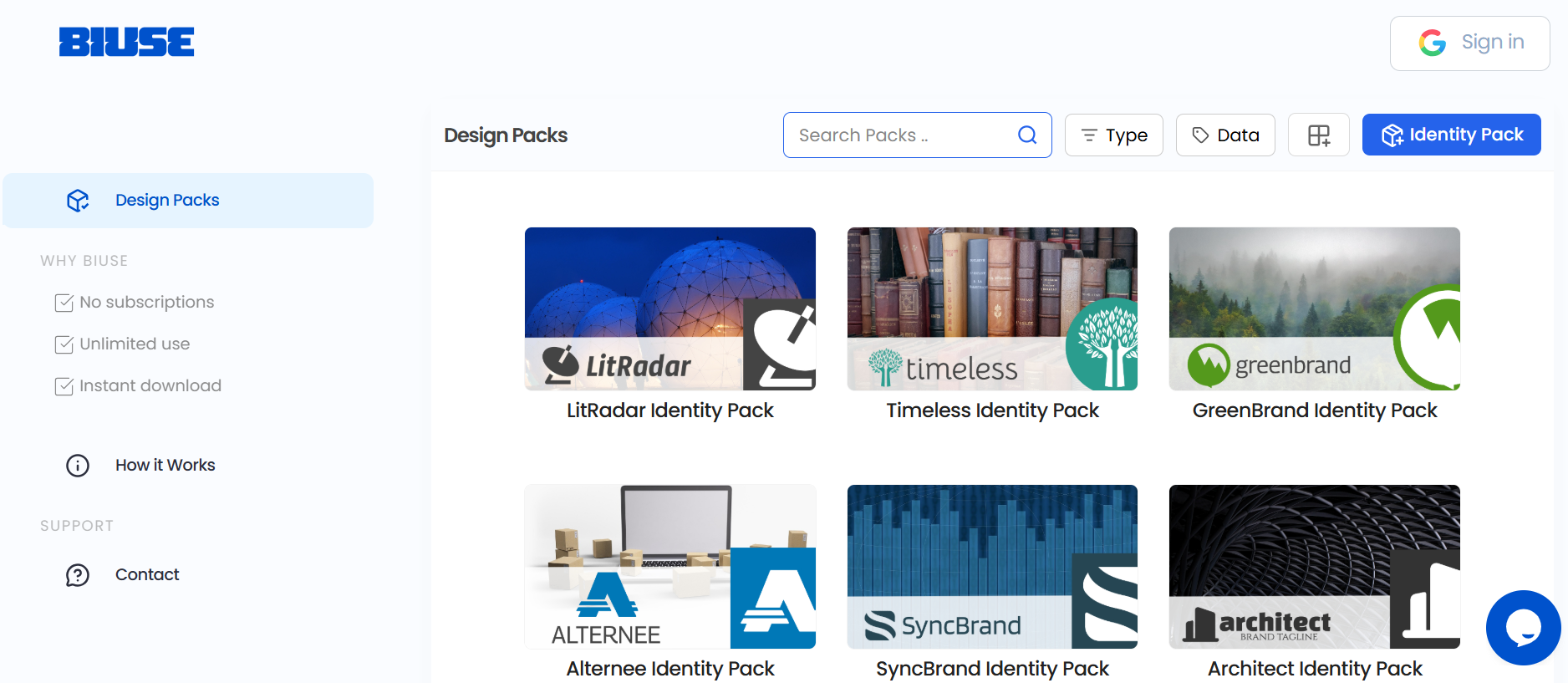
Task: Open the Contact page
Action: coord(147,574)
